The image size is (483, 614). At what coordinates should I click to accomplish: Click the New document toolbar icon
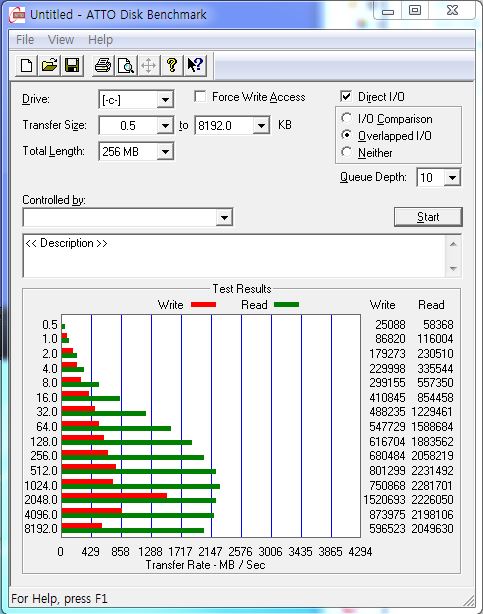pyautogui.click(x=26, y=65)
